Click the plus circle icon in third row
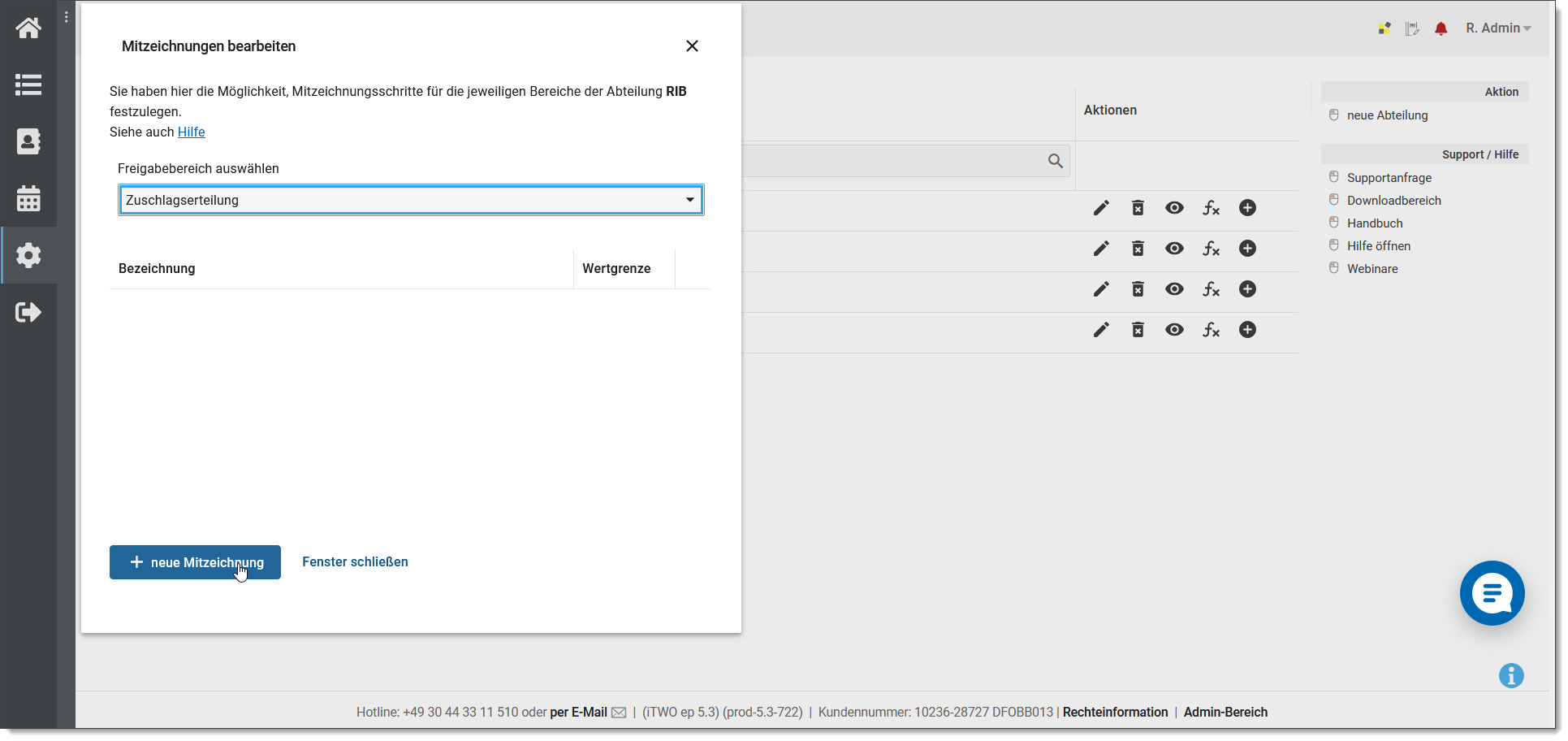 click(1247, 289)
